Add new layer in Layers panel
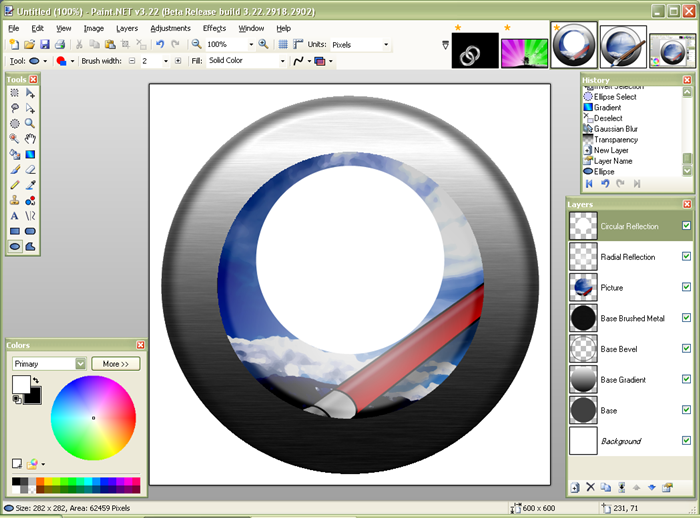The width and height of the screenshot is (700, 518). click(x=575, y=487)
